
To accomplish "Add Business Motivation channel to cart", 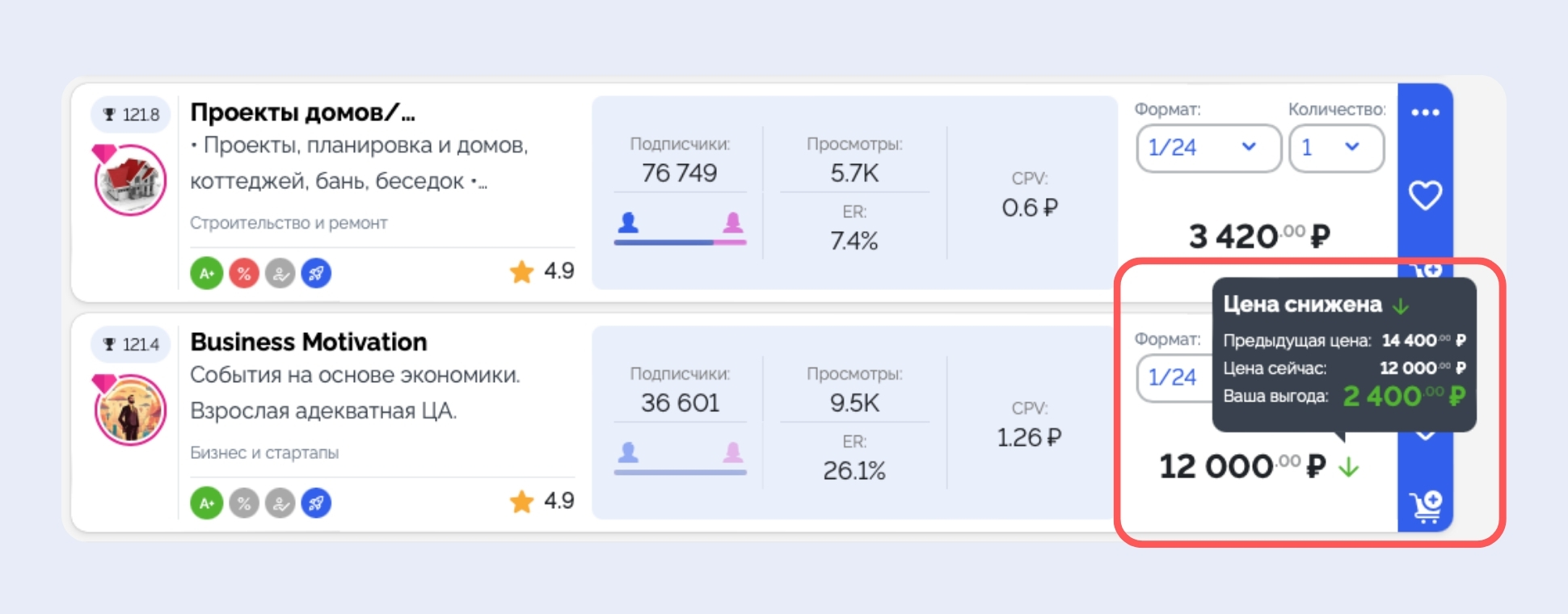I will 1426,507.
